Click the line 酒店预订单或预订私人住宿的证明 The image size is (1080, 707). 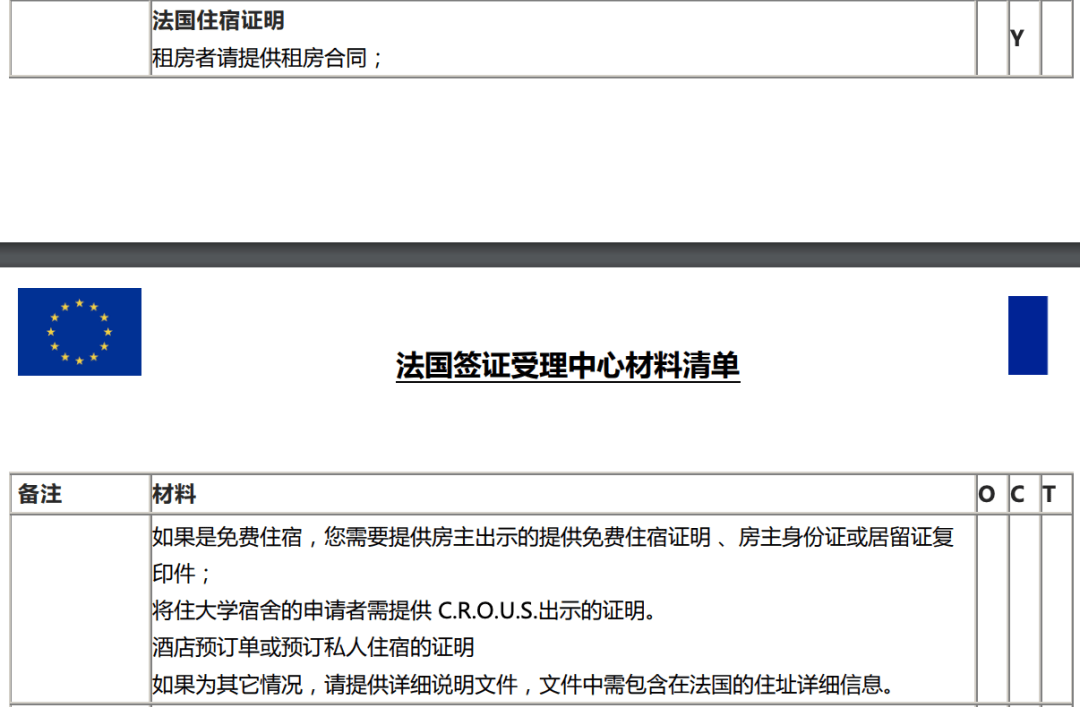click(x=313, y=647)
